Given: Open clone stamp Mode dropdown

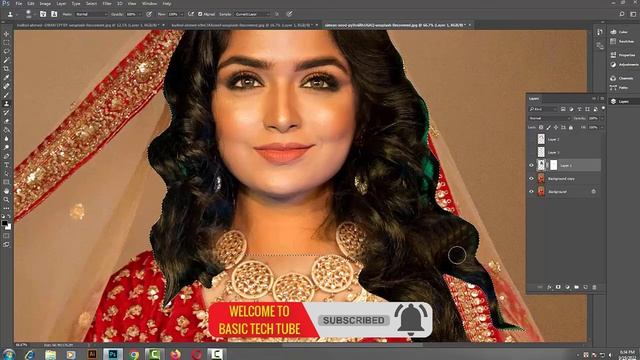Looking at the screenshot, I should (91, 14).
